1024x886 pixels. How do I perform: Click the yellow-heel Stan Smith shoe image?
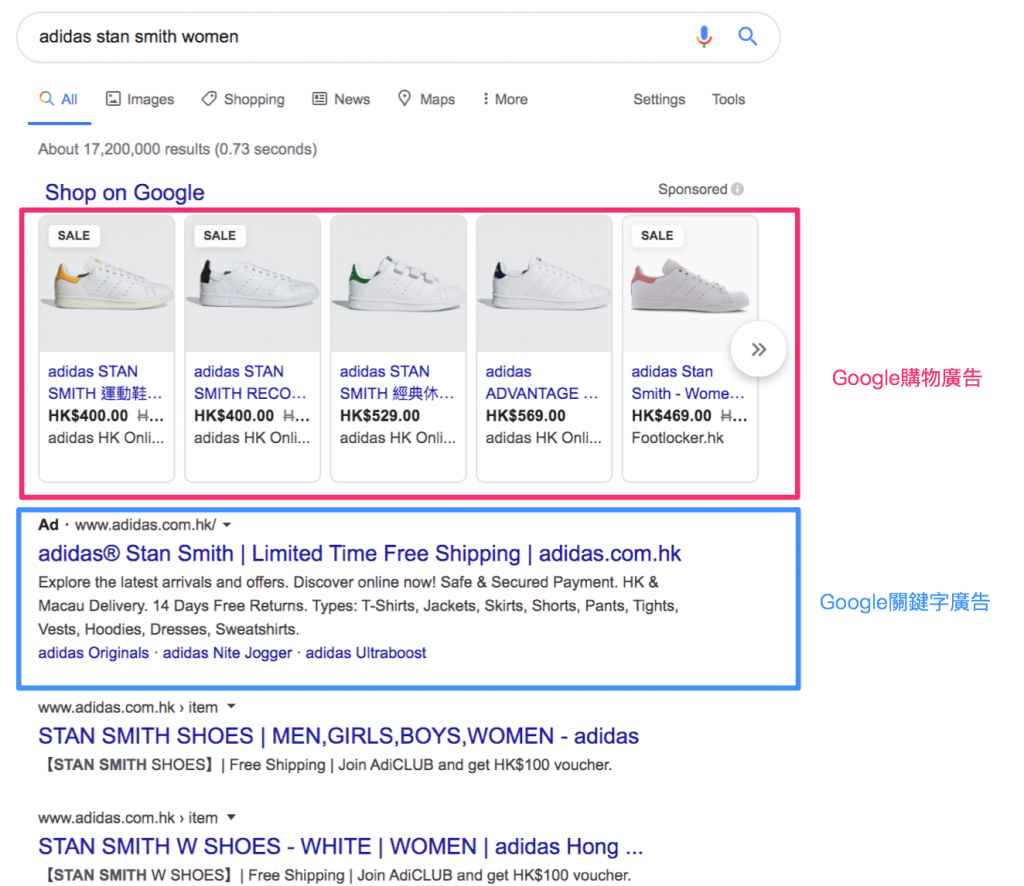pyautogui.click(x=107, y=284)
